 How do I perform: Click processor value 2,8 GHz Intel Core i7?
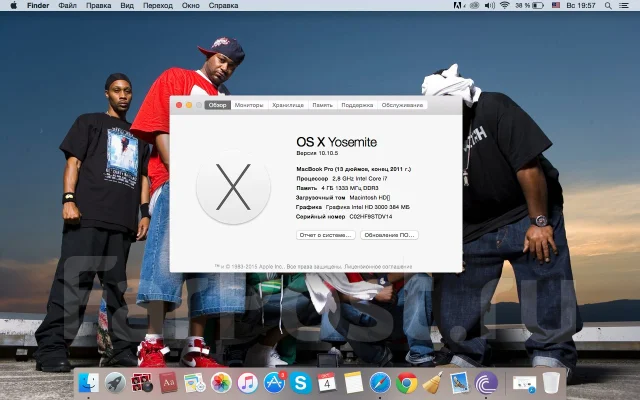click(360, 179)
